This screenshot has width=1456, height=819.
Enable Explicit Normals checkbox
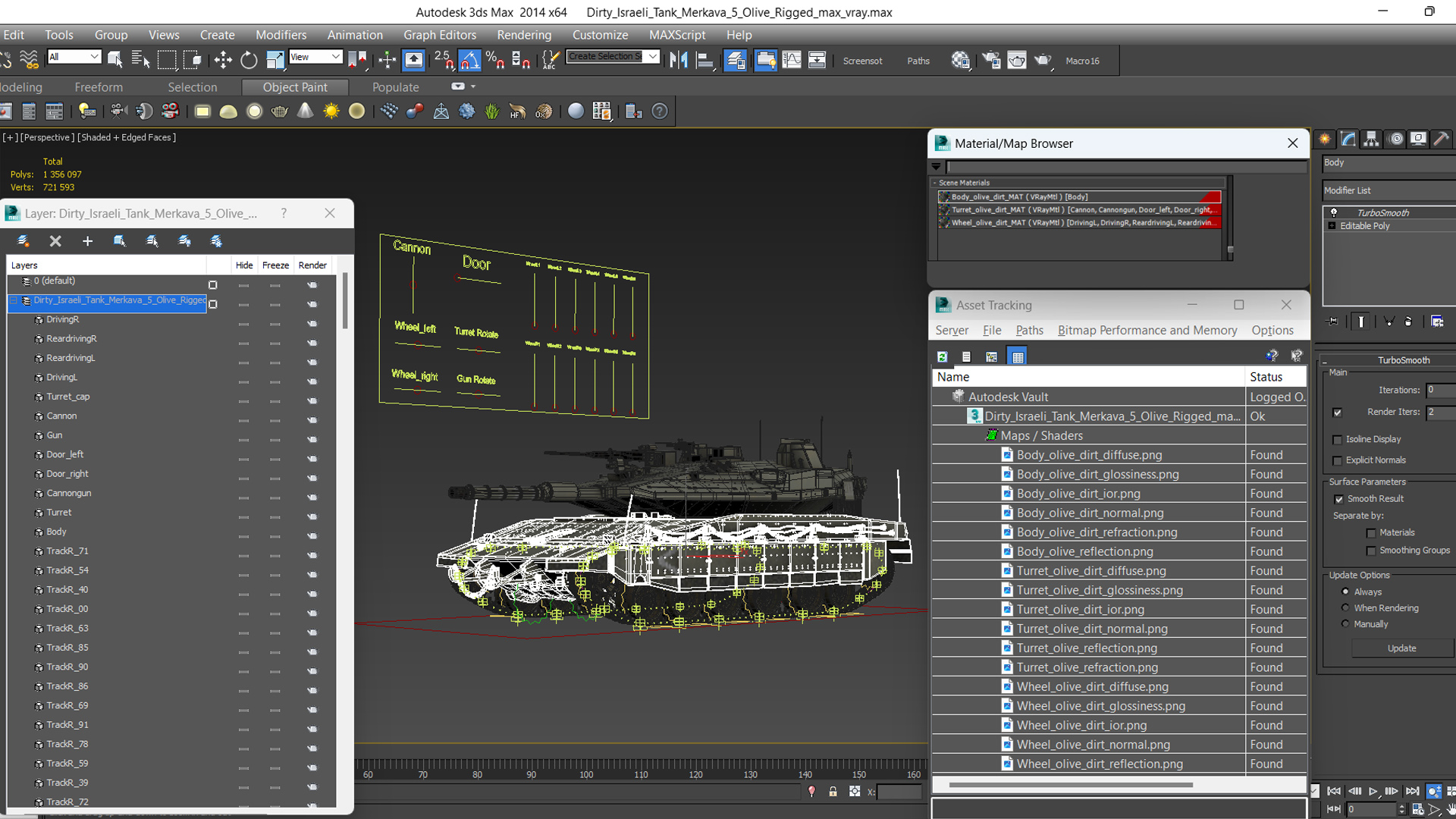[1338, 461]
